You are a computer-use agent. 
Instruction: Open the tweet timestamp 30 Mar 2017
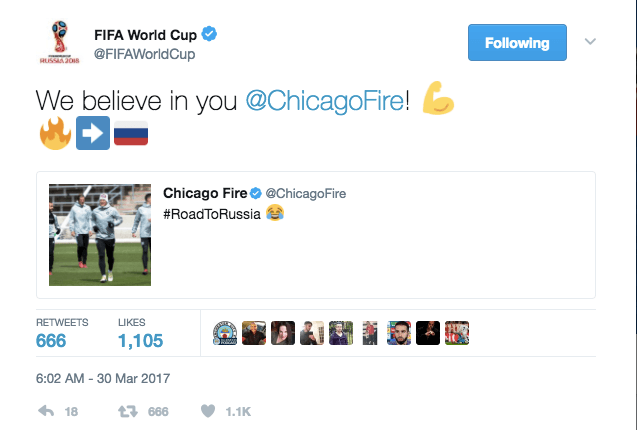coord(103,379)
